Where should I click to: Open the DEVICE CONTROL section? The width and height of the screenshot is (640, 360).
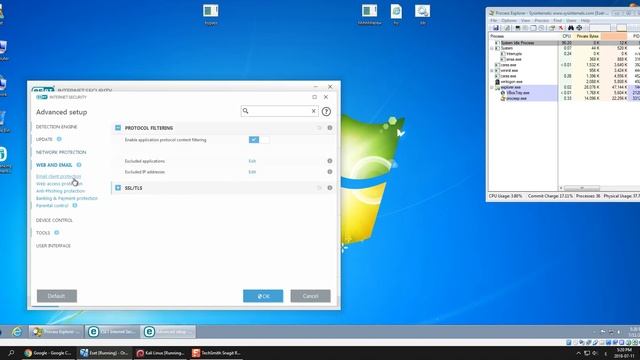54,220
